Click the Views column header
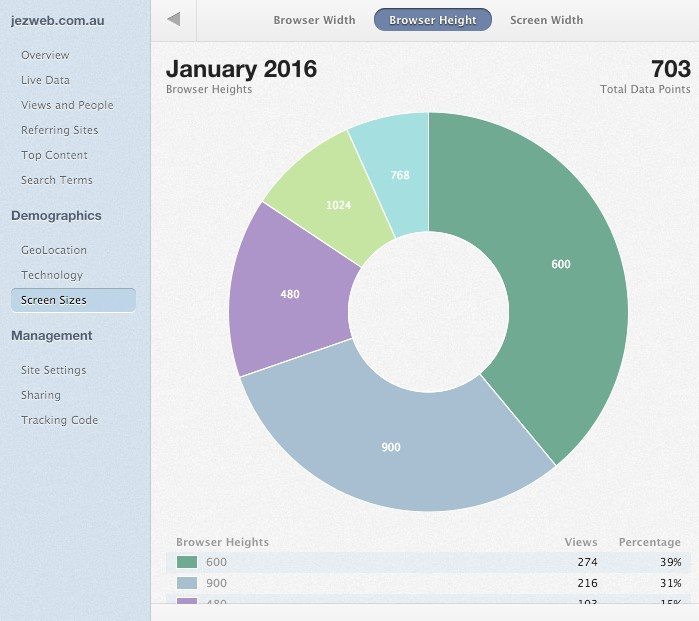This screenshot has height=621, width=699. coord(580,542)
